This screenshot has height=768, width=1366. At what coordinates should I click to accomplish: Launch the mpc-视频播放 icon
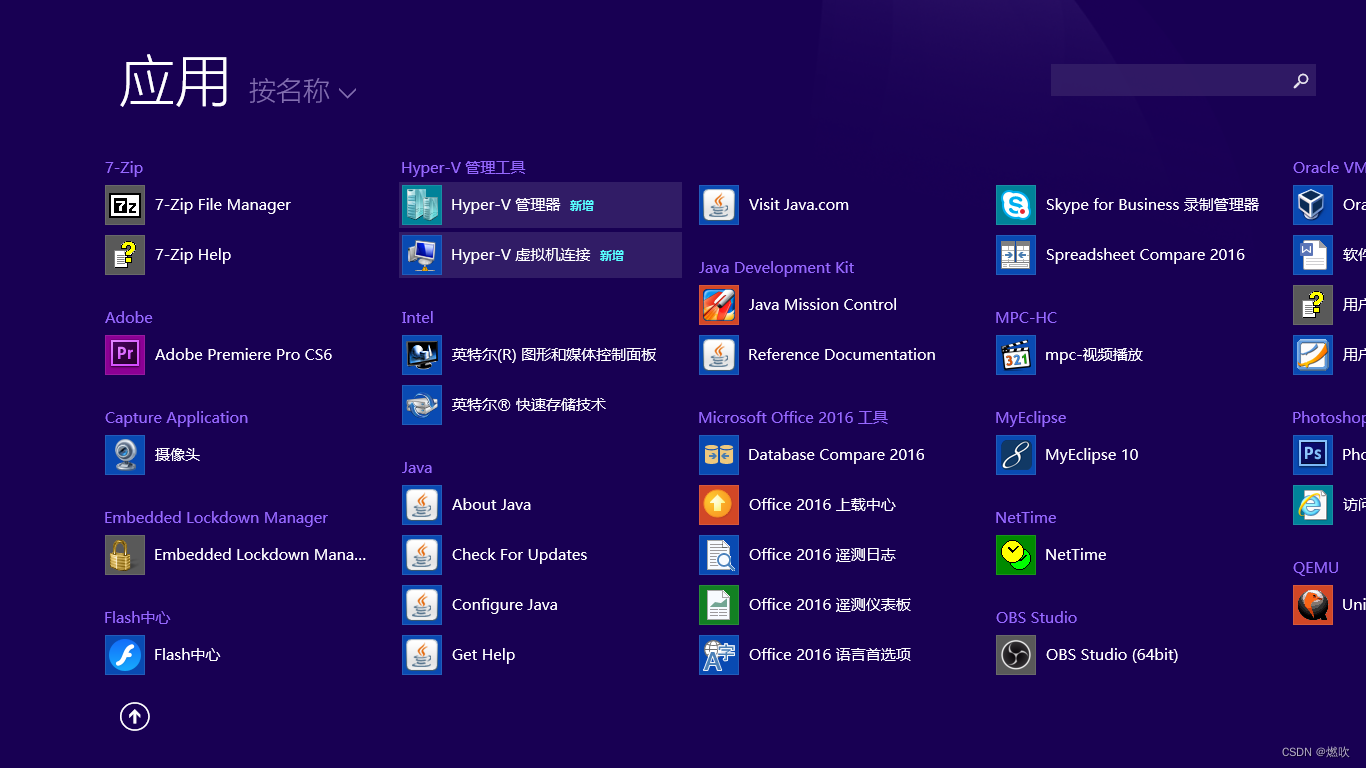[1016, 355]
